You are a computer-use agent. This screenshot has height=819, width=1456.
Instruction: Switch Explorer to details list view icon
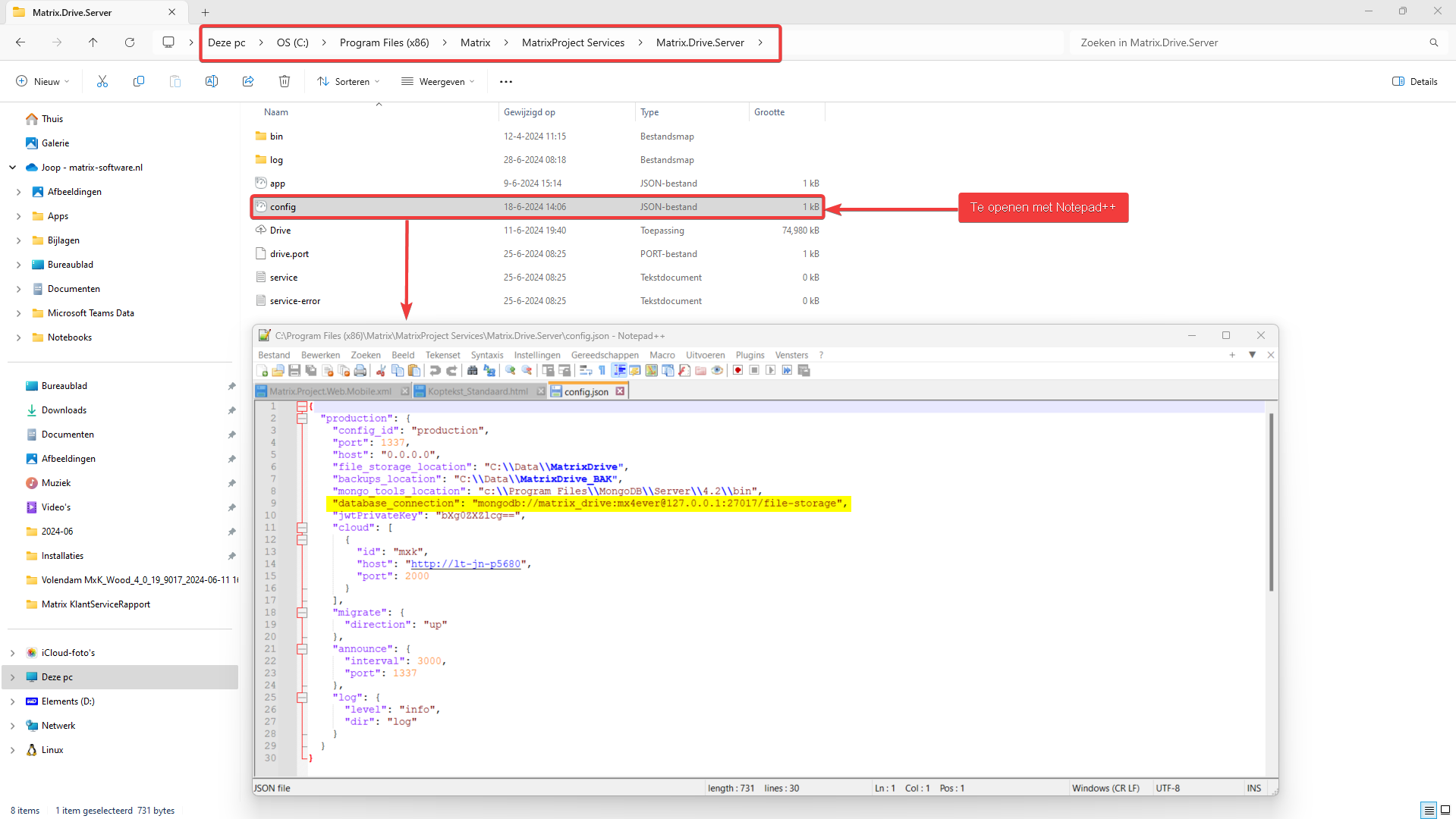(x=1429, y=810)
